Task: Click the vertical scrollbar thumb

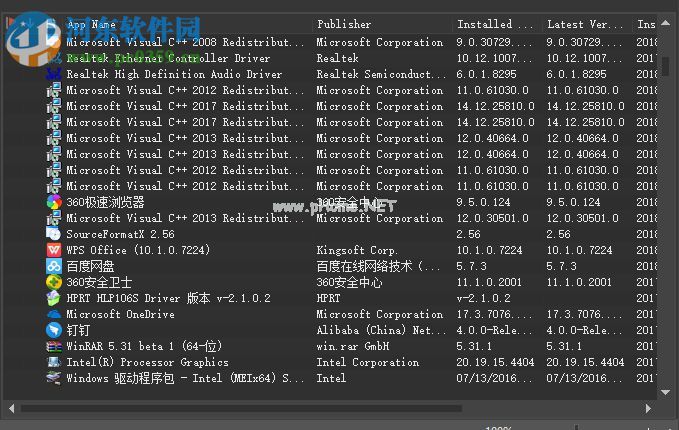Action: pos(666,66)
